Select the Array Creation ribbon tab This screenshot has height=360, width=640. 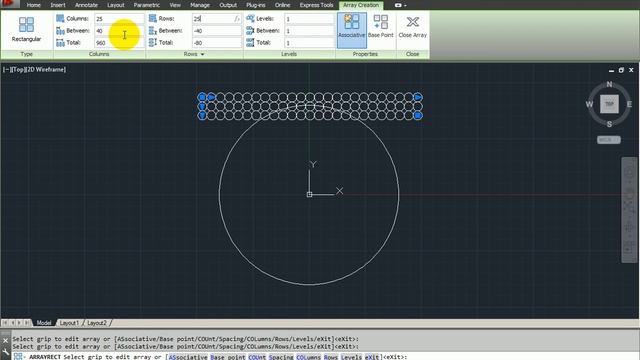click(361, 5)
